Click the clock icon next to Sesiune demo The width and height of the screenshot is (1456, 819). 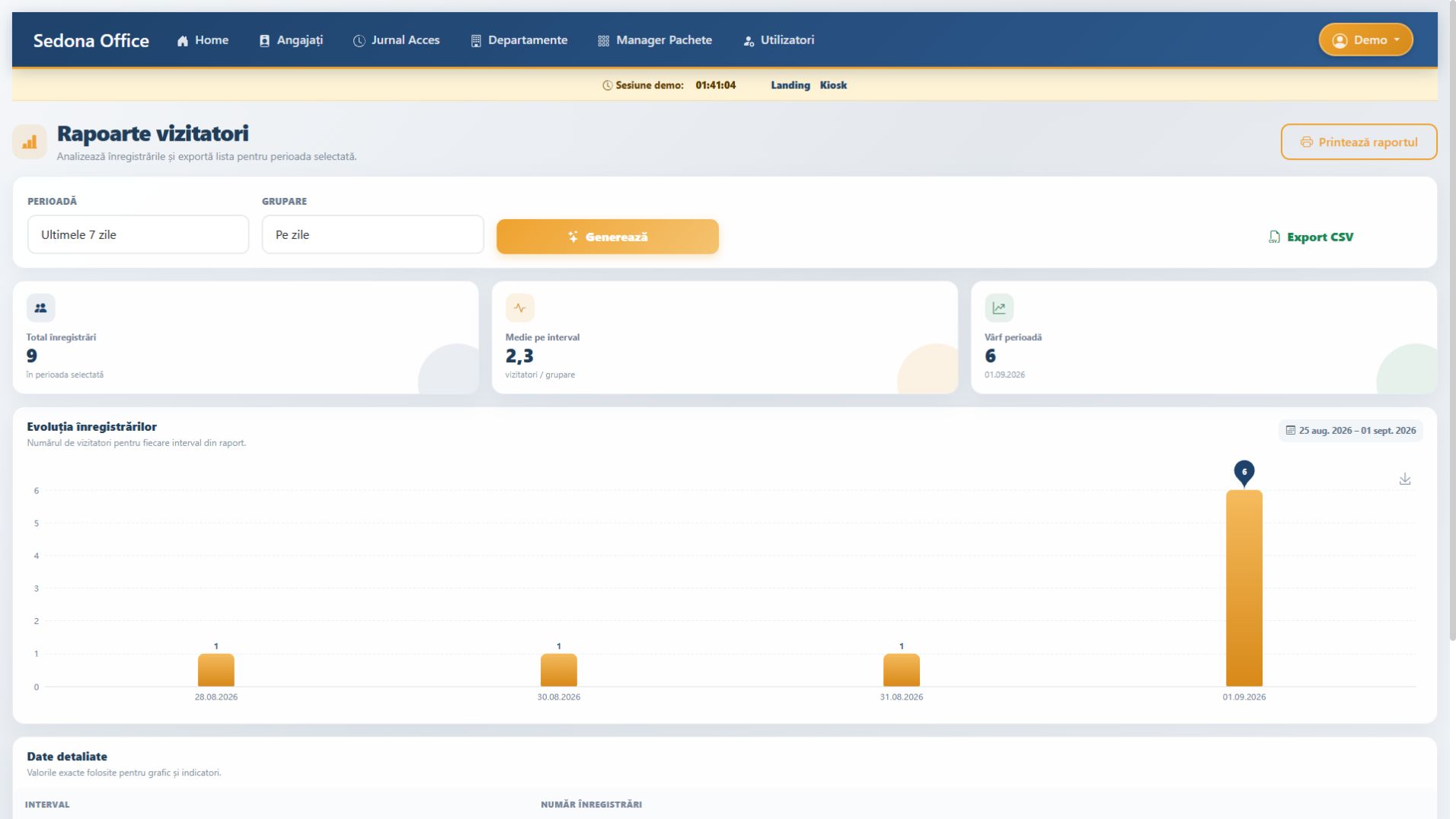click(x=608, y=85)
